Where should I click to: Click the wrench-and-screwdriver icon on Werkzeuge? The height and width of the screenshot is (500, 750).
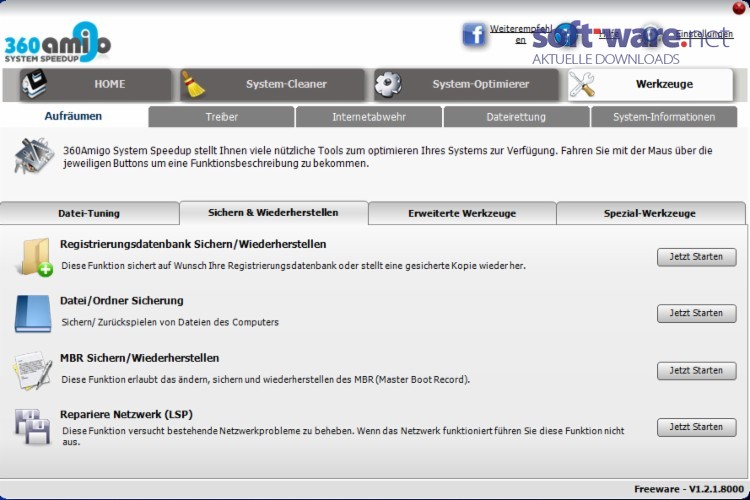click(x=582, y=84)
